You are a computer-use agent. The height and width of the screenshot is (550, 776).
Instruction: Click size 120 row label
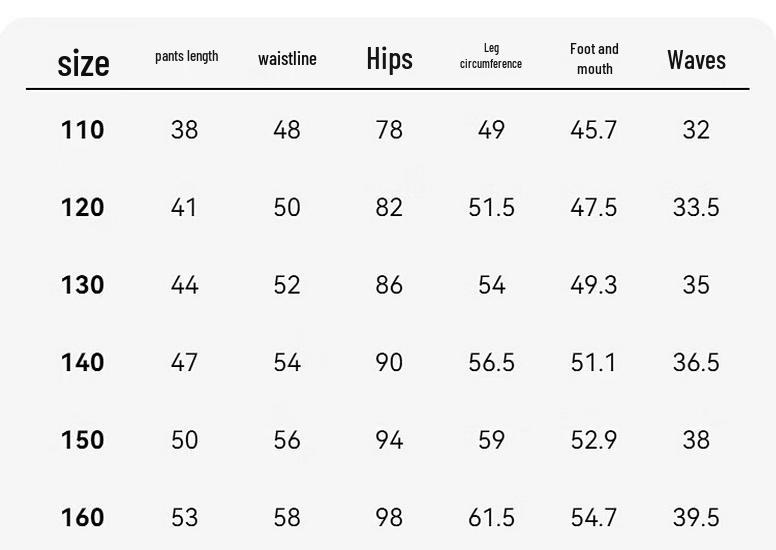coord(83,207)
